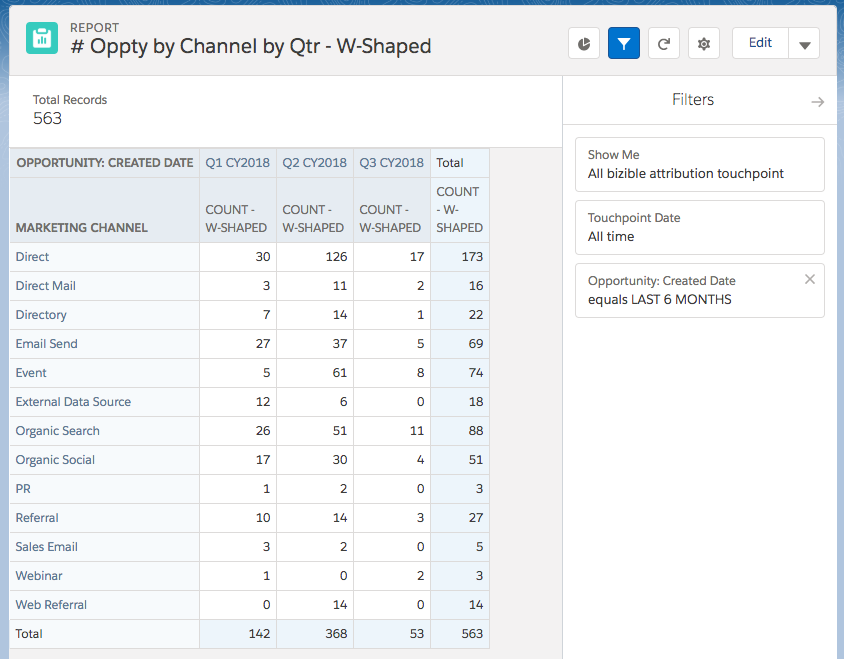This screenshot has height=659, width=844.
Task: Click the Edit button
Action: (x=760, y=43)
